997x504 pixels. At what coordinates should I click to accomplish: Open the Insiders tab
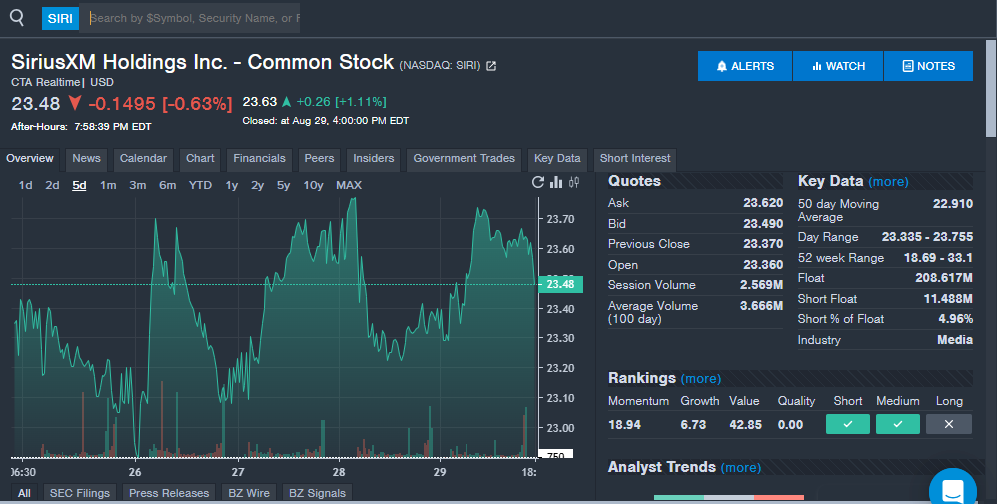click(x=374, y=159)
